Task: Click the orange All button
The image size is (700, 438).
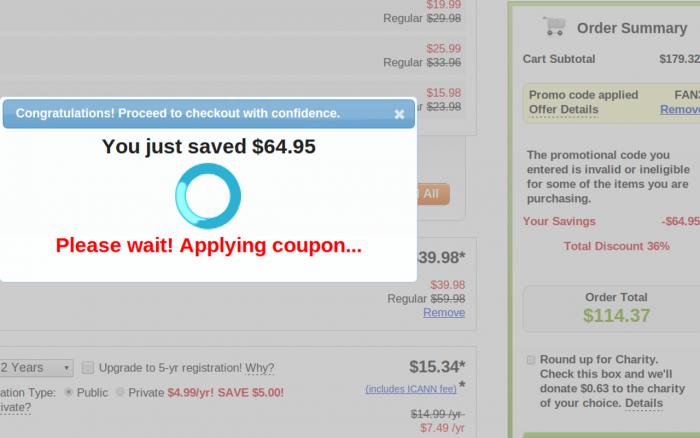Action: [x=432, y=194]
